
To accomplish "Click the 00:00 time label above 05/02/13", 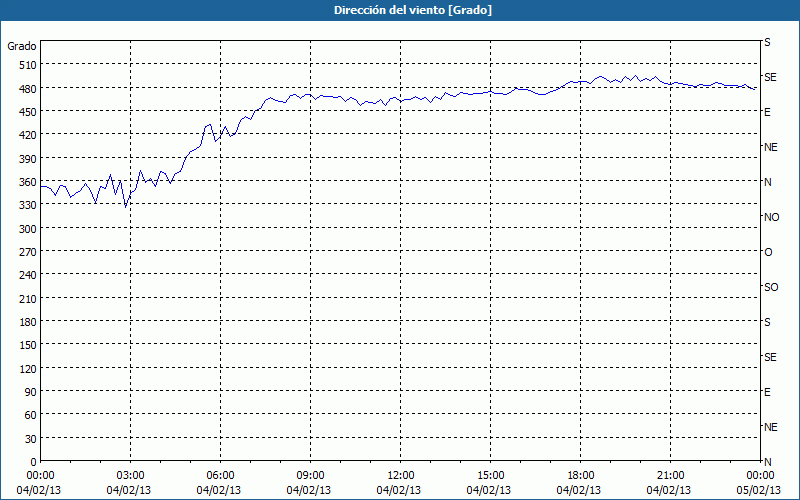I will 760,476.
